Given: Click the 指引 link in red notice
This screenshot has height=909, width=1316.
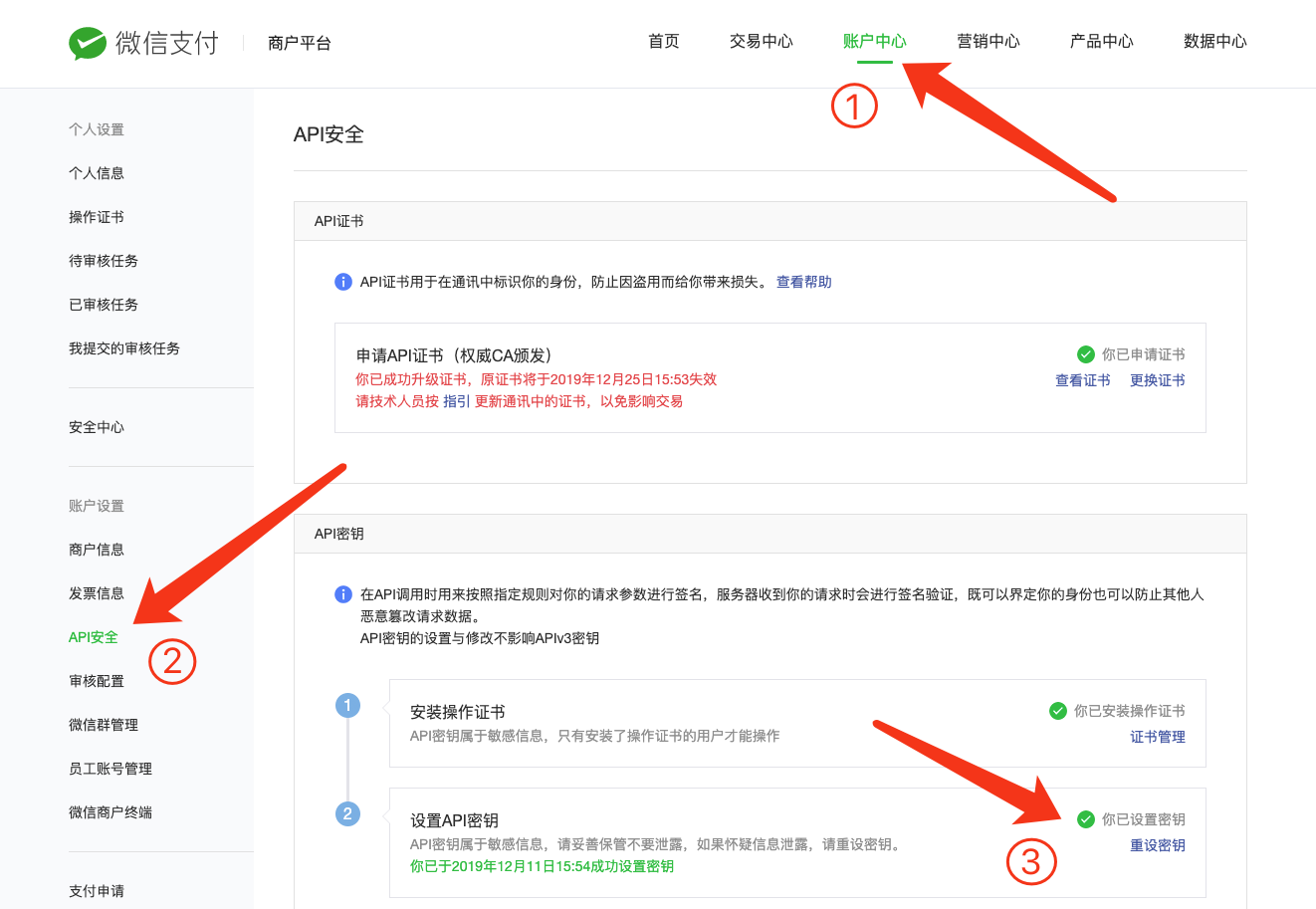Looking at the screenshot, I should 457,401.
